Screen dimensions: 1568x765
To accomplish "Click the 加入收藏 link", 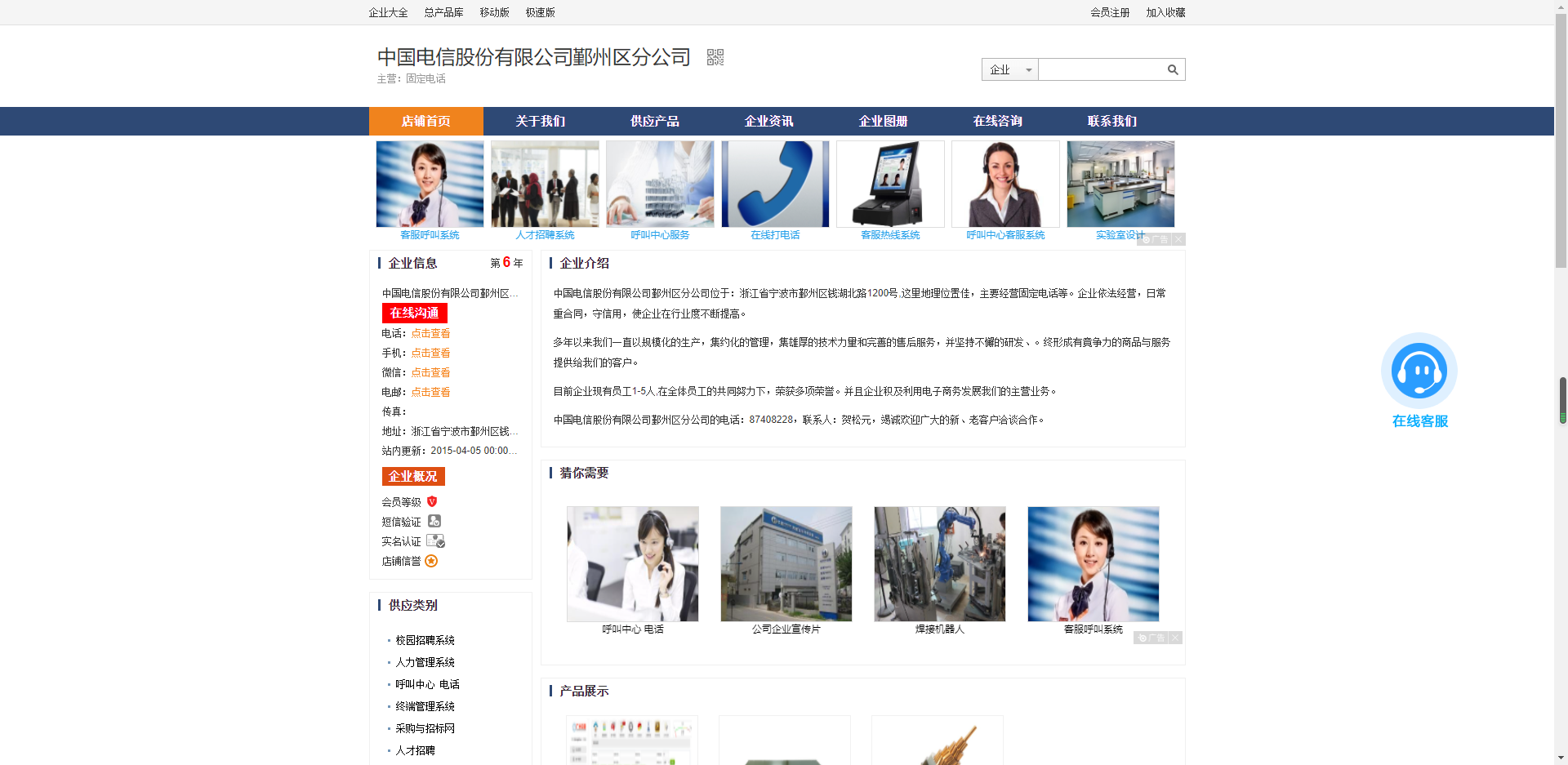I will point(1165,12).
